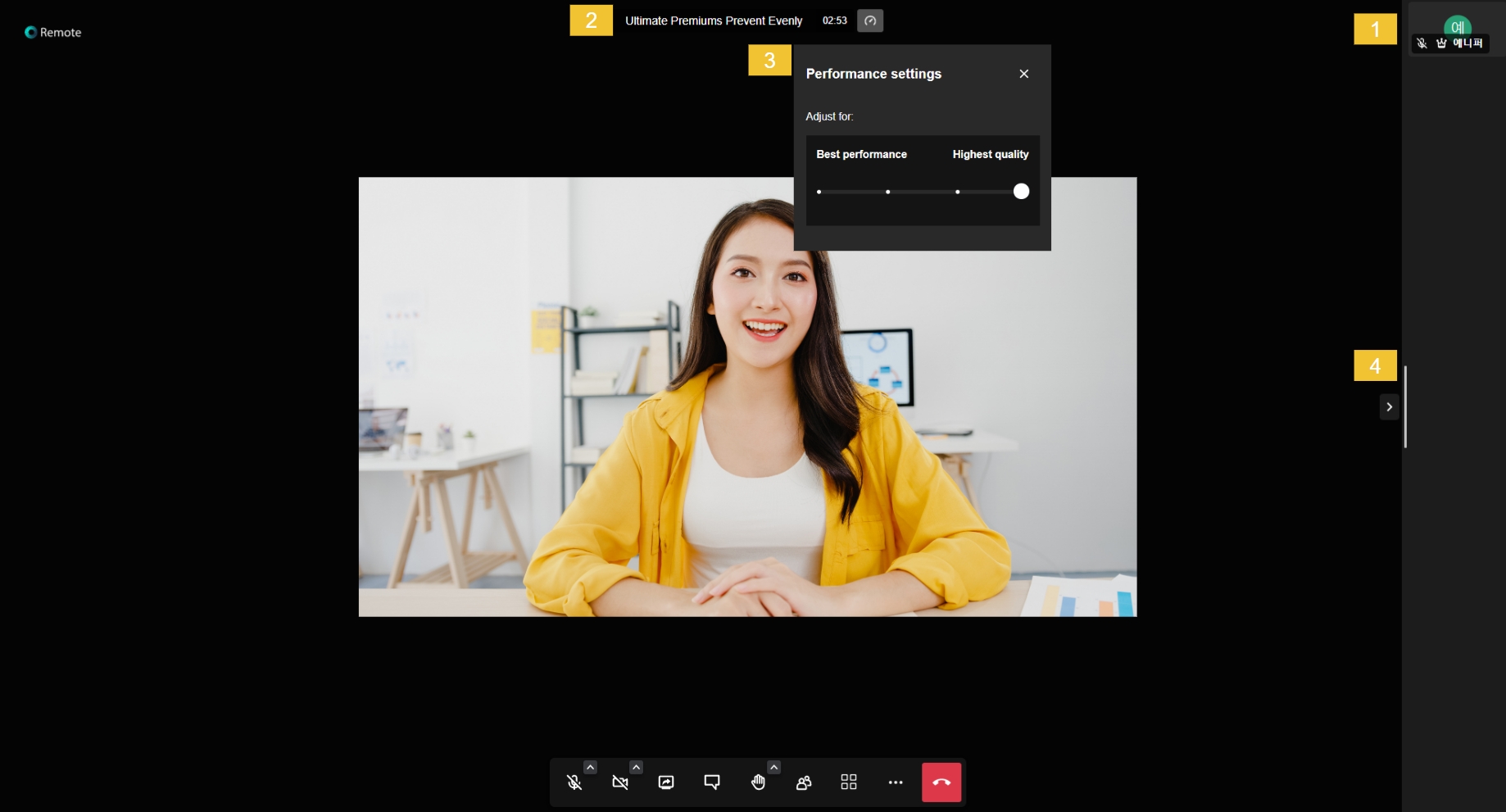Unmute the microphone in the bottom toolbar
1506x812 pixels.
(x=574, y=783)
